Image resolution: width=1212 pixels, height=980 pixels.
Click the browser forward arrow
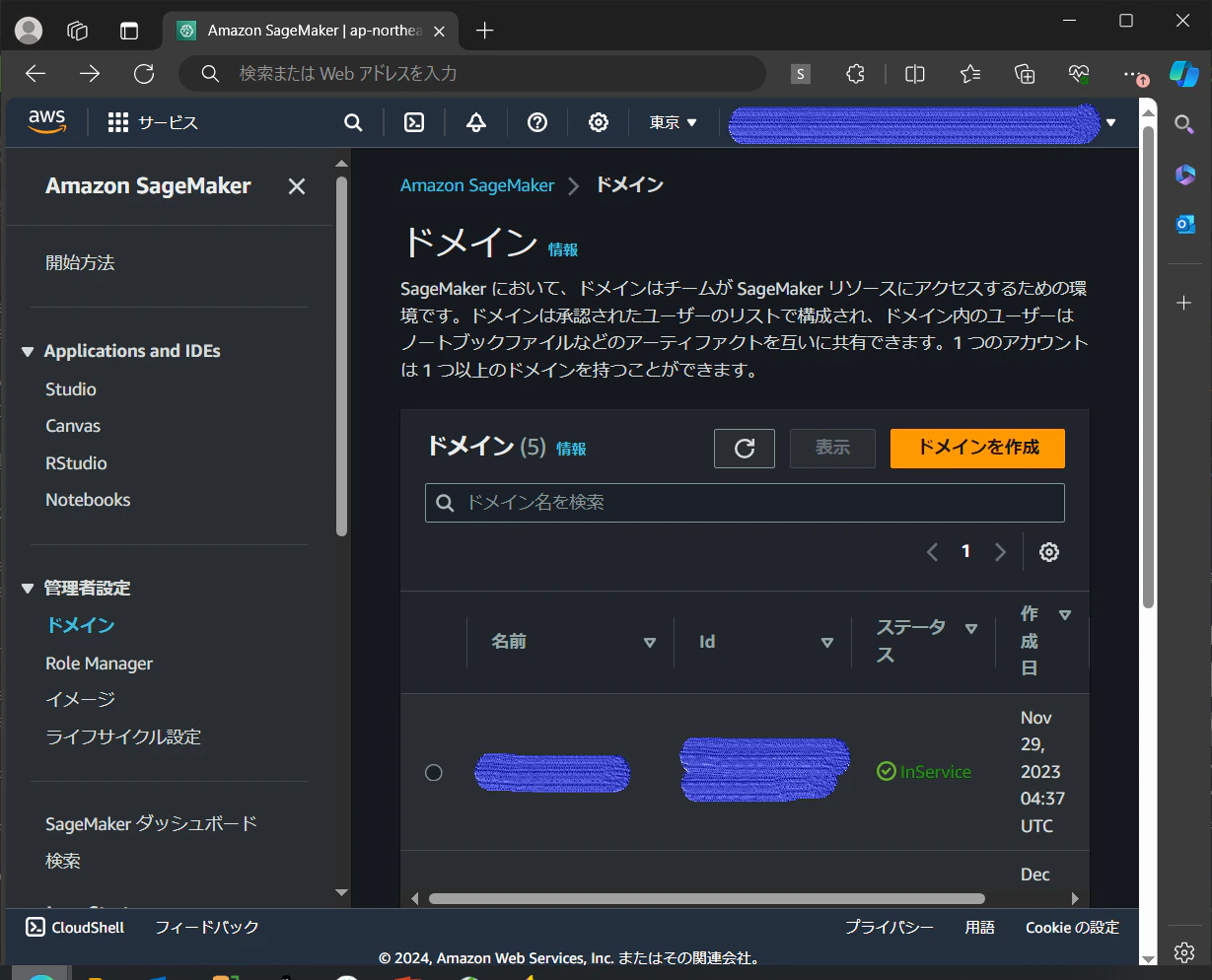[x=90, y=74]
